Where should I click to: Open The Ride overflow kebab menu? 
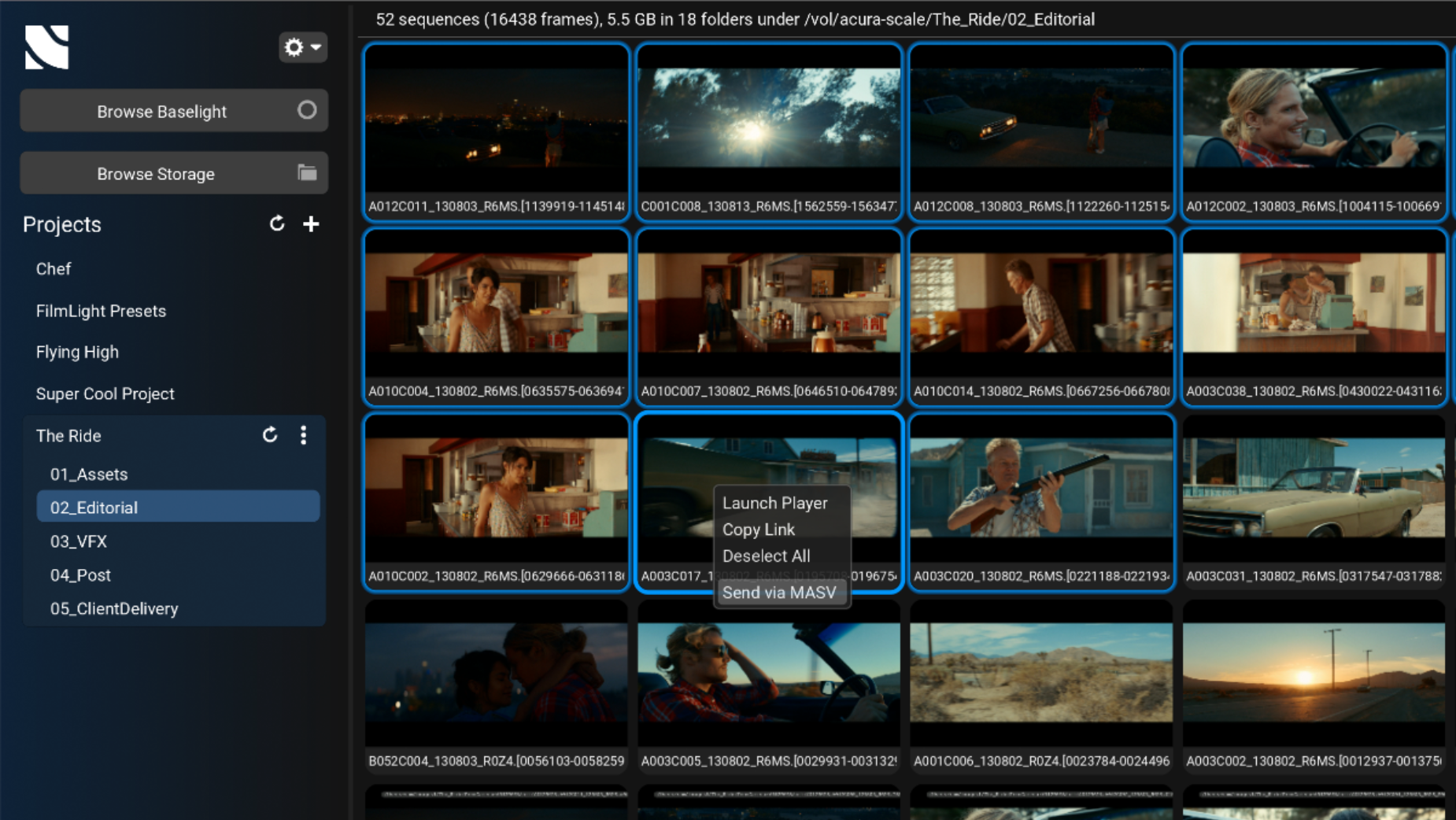(304, 435)
